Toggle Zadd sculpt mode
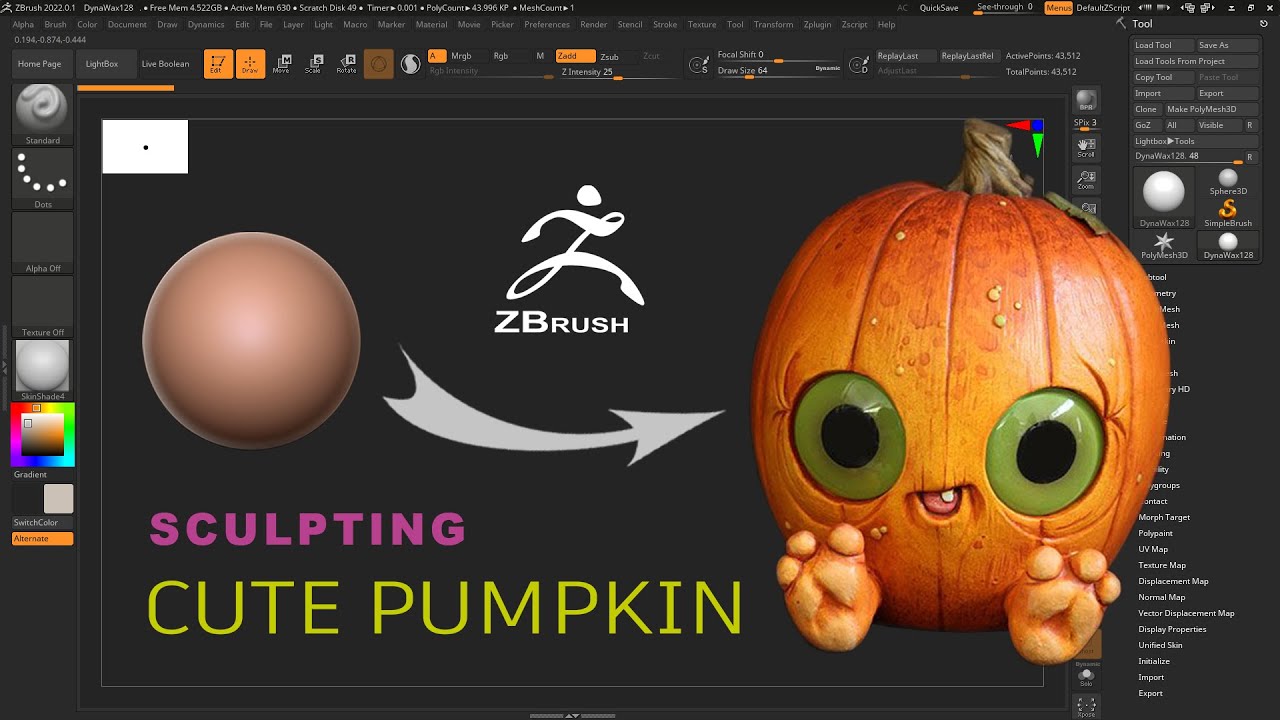 (575, 56)
